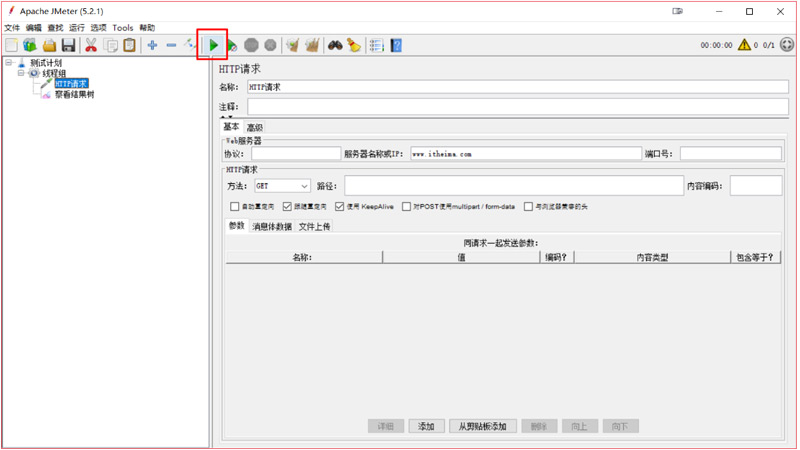The image size is (800, 450).
Task: Open the 方法 GET dropdown
Action: click(282, 186)
